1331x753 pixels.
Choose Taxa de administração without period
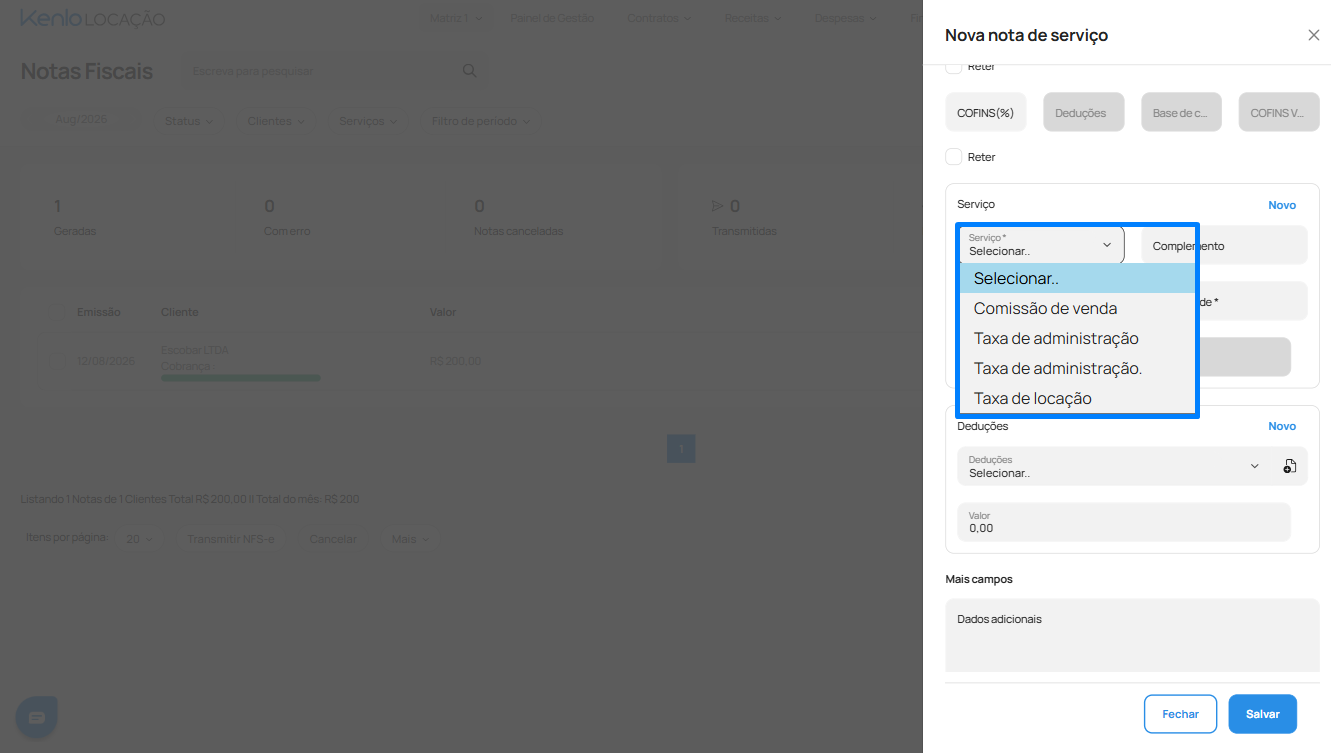[1077, 338]
